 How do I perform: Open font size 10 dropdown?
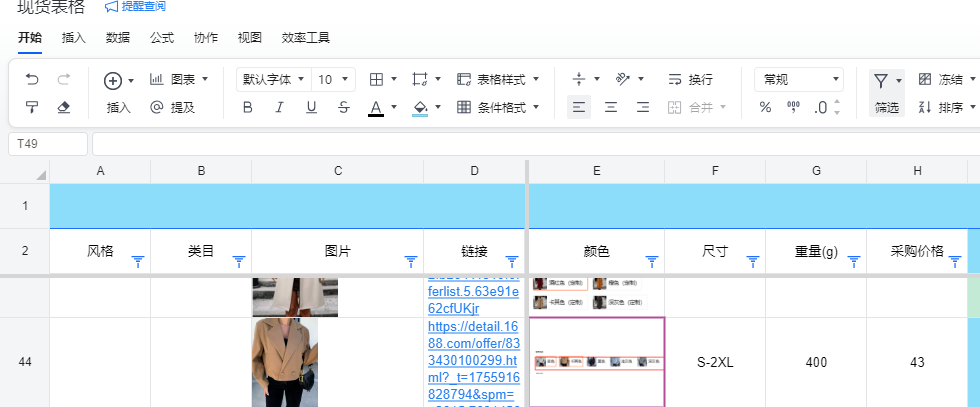(x=334, y=79)
